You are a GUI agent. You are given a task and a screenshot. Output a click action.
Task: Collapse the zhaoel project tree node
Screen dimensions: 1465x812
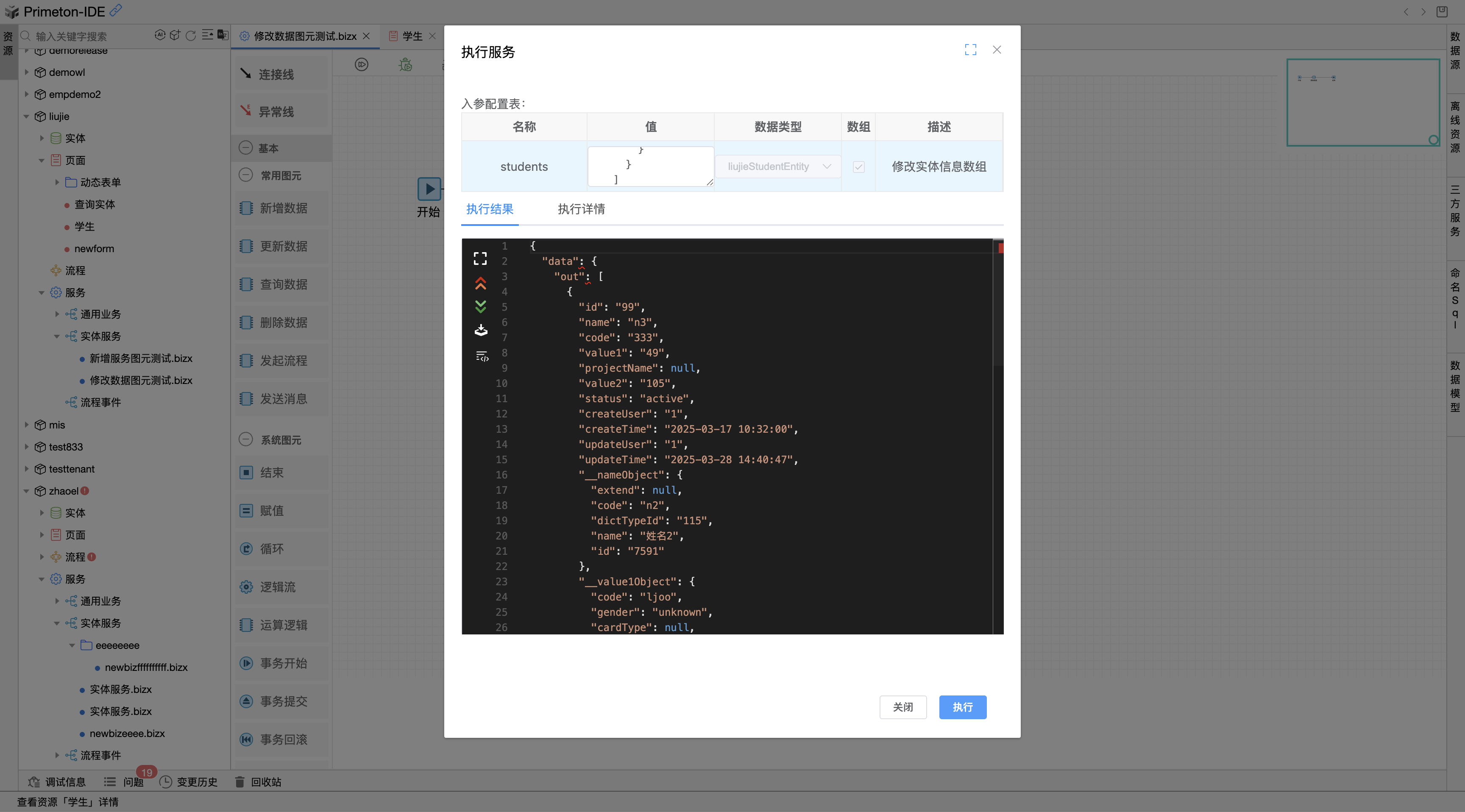point(26,491)
